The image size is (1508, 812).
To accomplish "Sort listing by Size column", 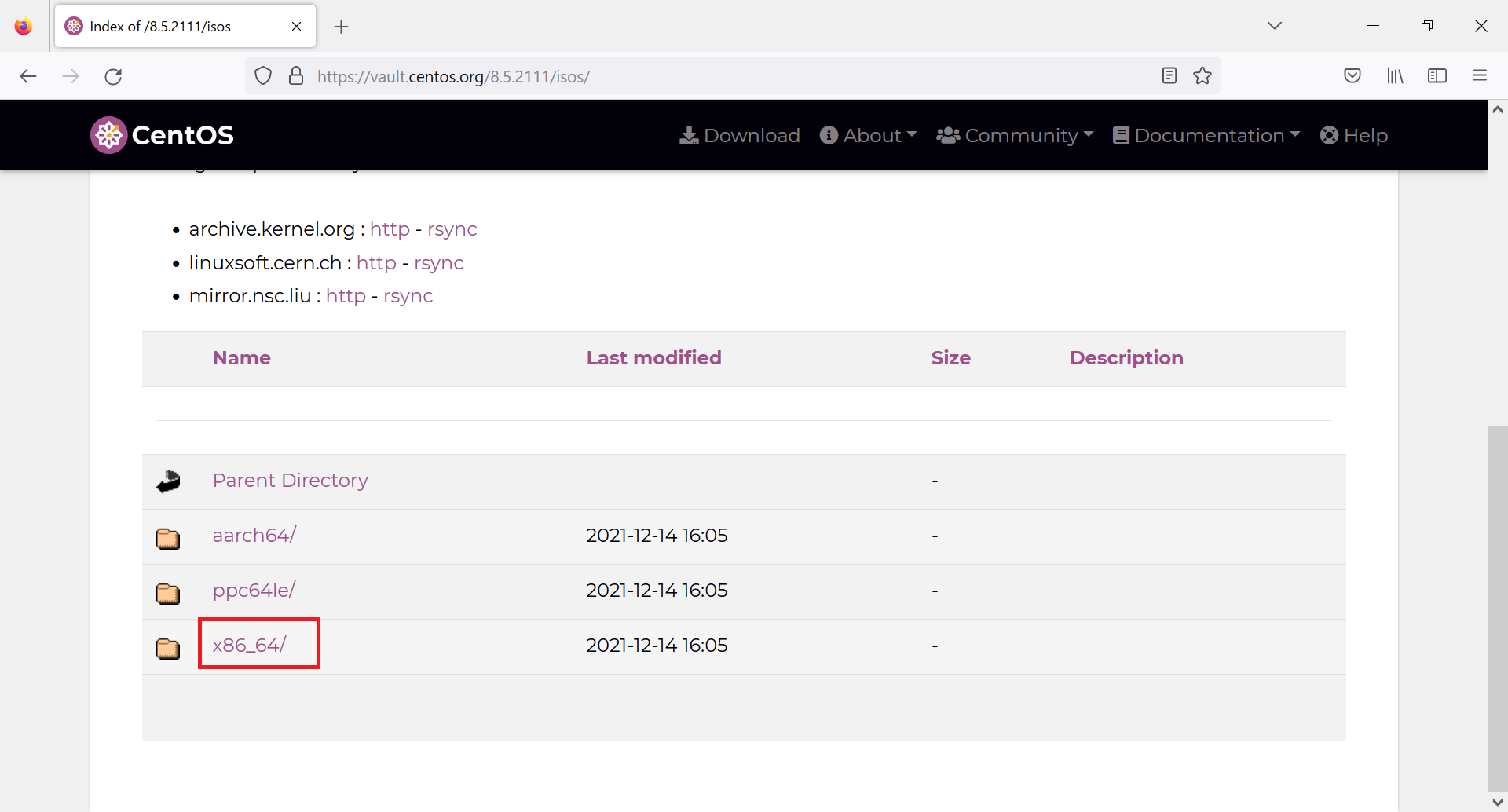I will tap(950, 358).
